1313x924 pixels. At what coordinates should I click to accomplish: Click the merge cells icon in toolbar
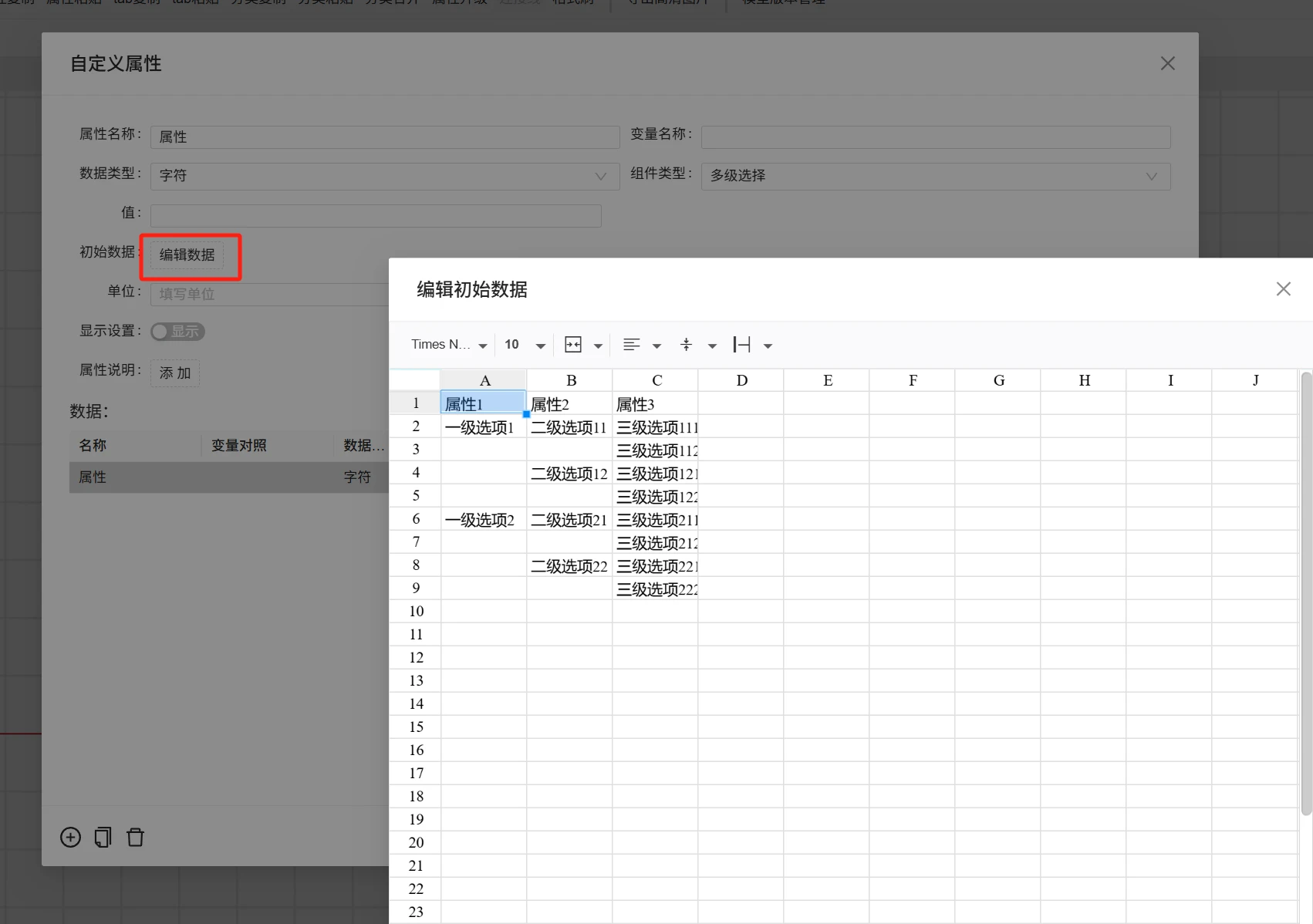click(573, 345)
